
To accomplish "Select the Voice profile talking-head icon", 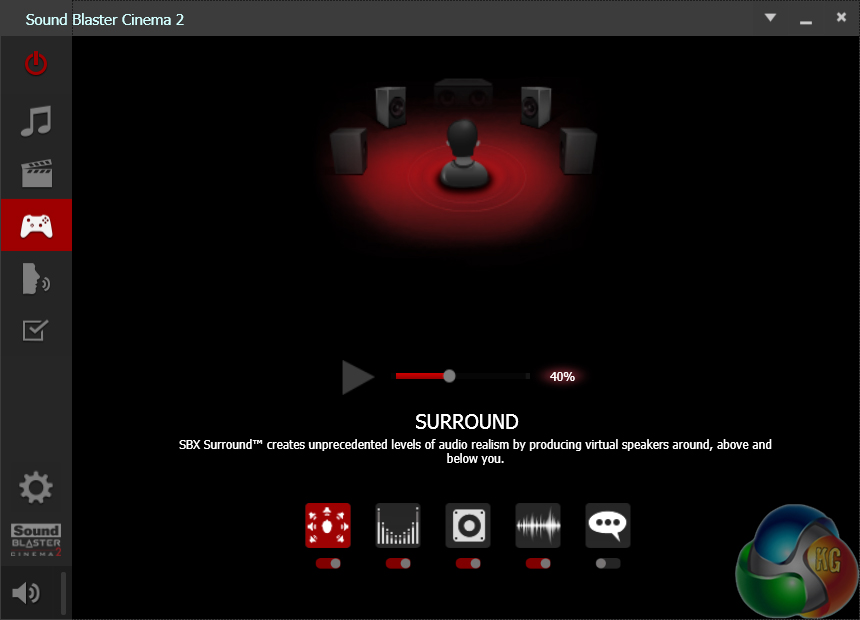I will tap(36, 279).
